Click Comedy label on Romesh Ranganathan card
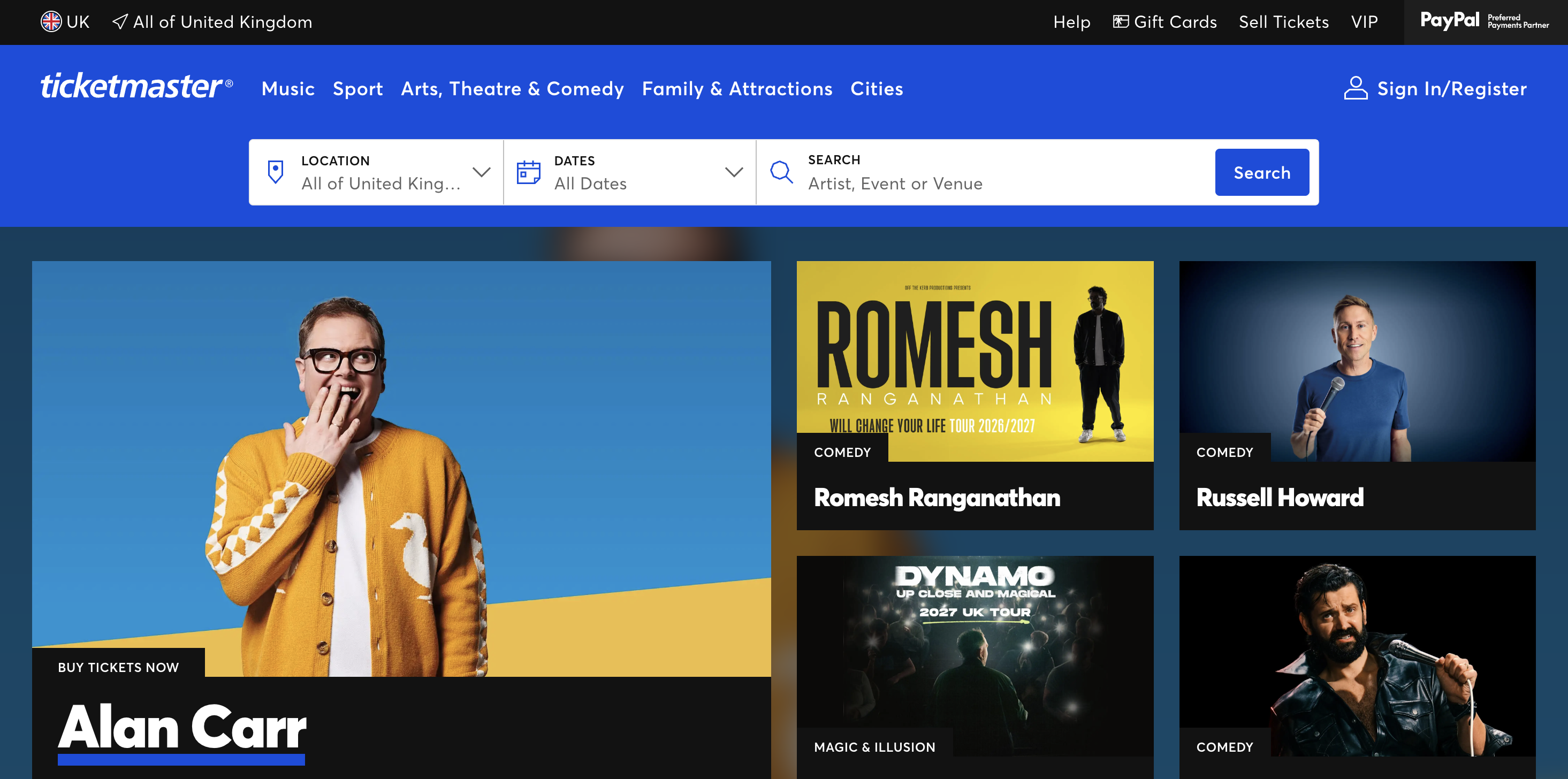Viewport: 1568px width, 779px height. click(x=842, y=452)
